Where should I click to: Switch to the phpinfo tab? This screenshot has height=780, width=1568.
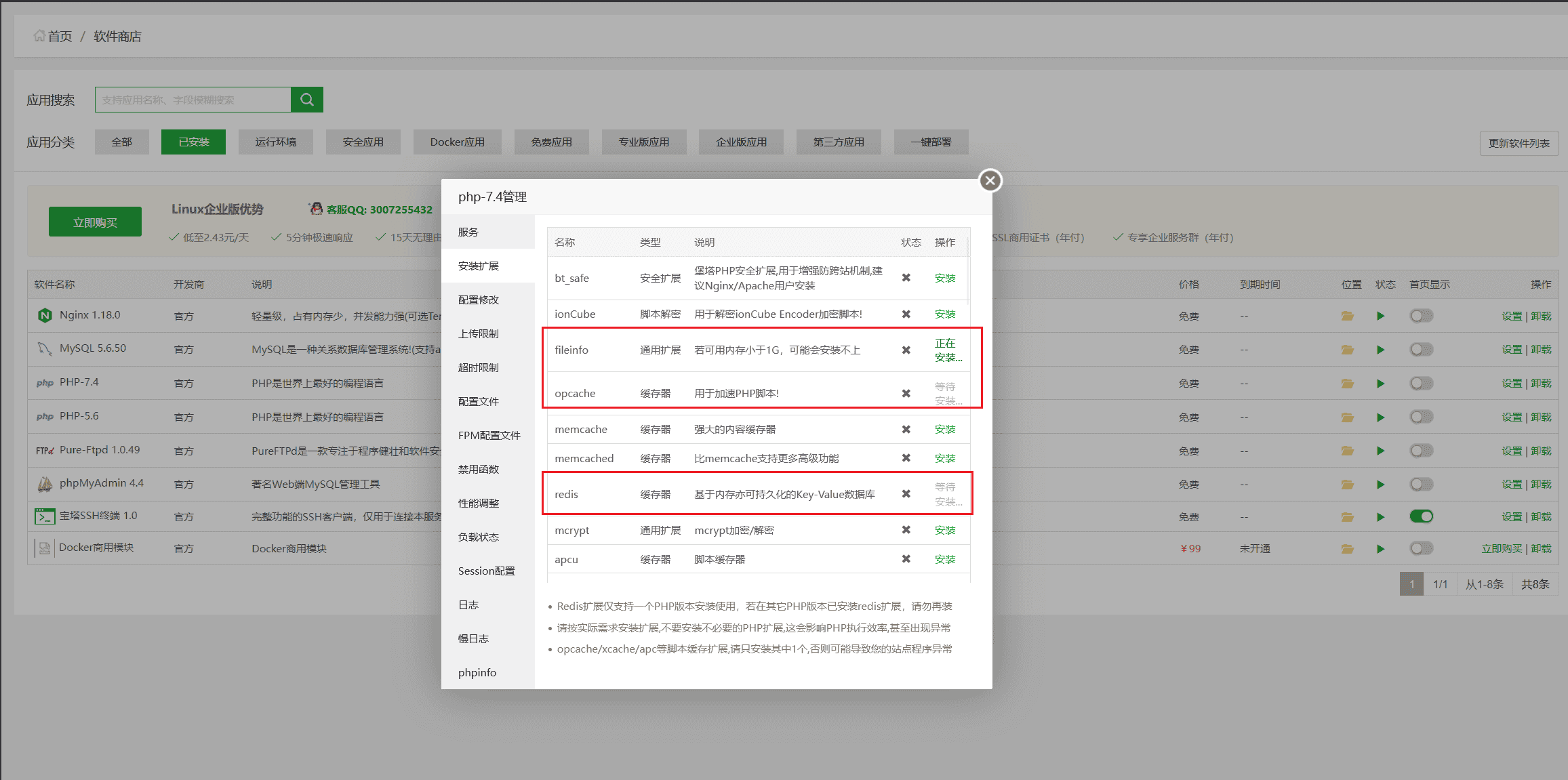[x=477, y=672]
